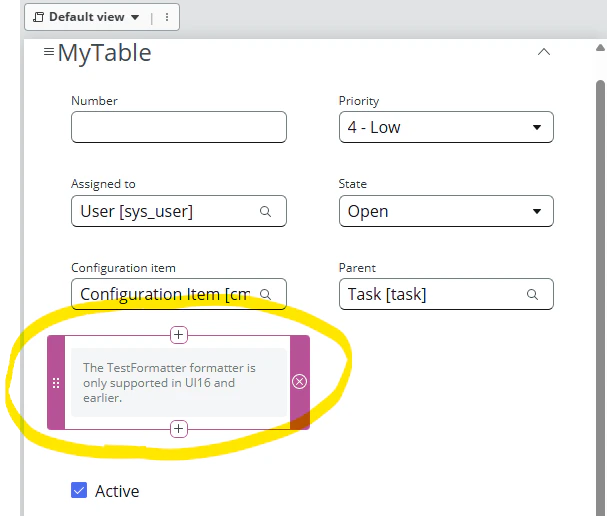Add element above the TestFormatter block
Screen dimensions: 607x516
coord(179,334)
